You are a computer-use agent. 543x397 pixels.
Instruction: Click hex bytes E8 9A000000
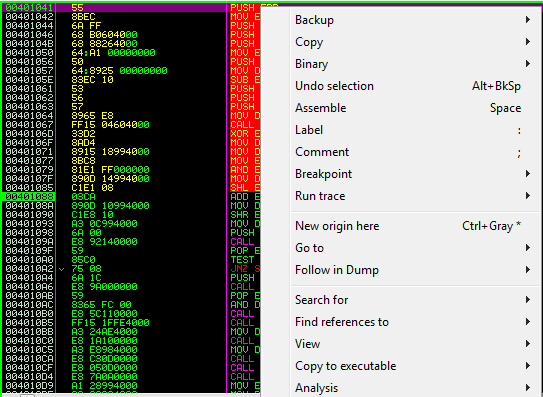[104, 286]
